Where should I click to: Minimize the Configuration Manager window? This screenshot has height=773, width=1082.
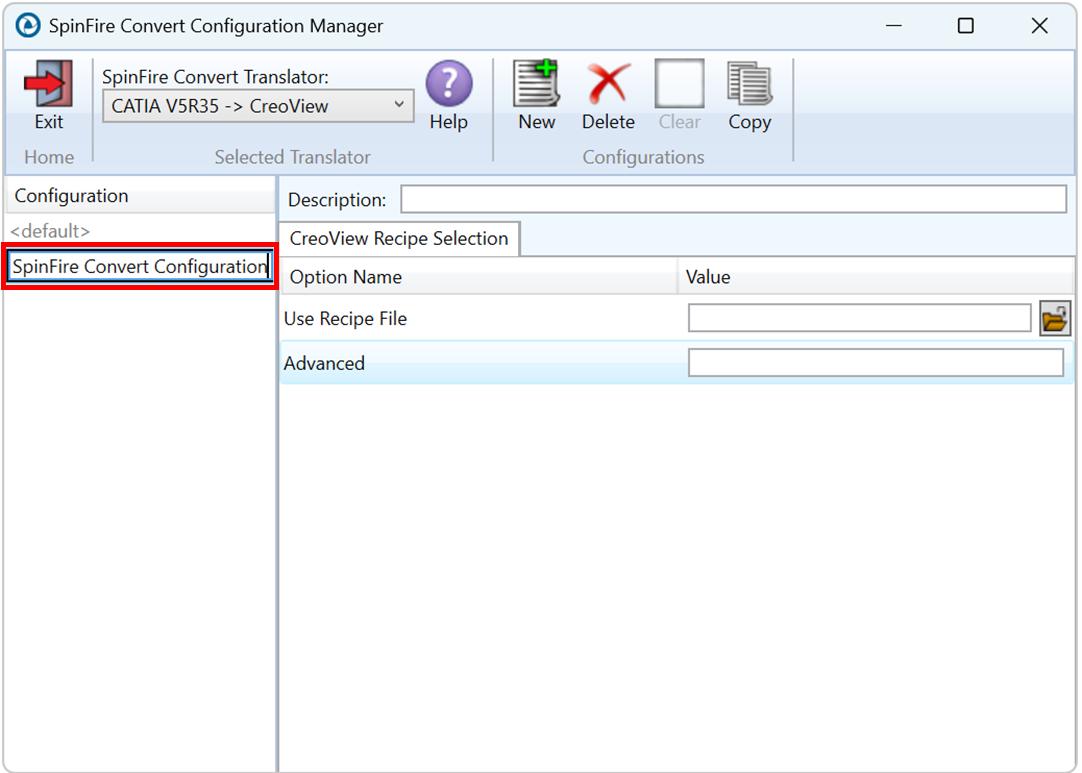(894, 26)
